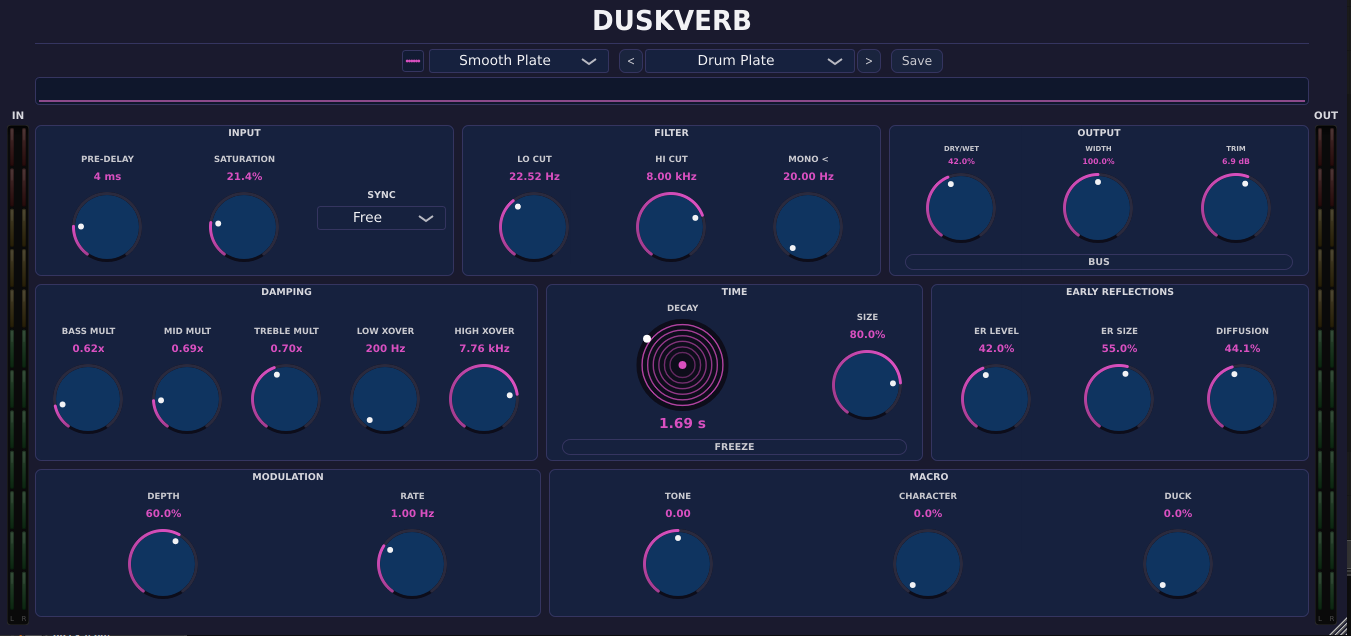Click the DUSKVERB title logo
Image resolution: width=1351 pixels, height=636 pixels.
pyautogui.click(x=672, y=21)
